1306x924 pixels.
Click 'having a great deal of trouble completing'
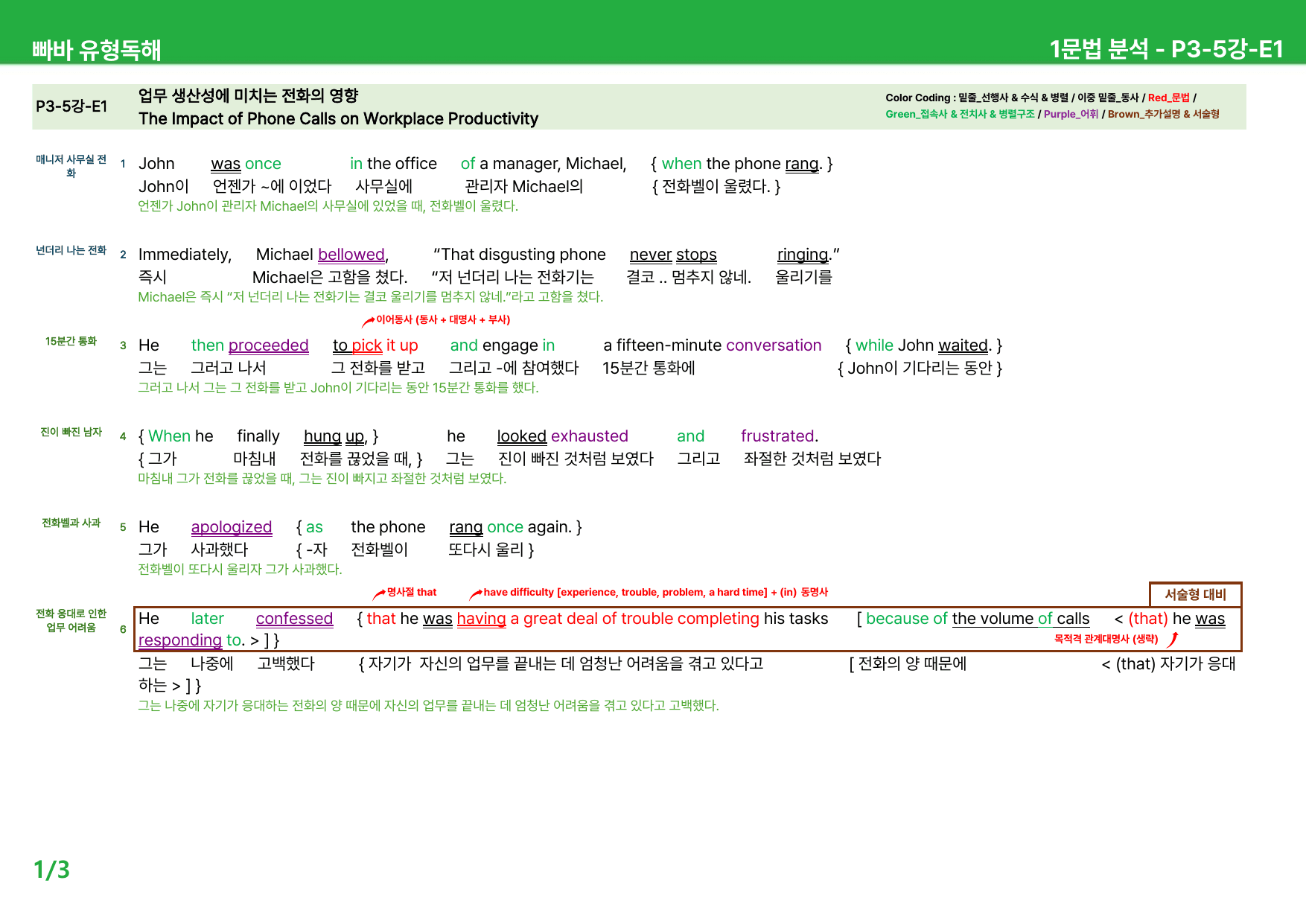[608, 619]
